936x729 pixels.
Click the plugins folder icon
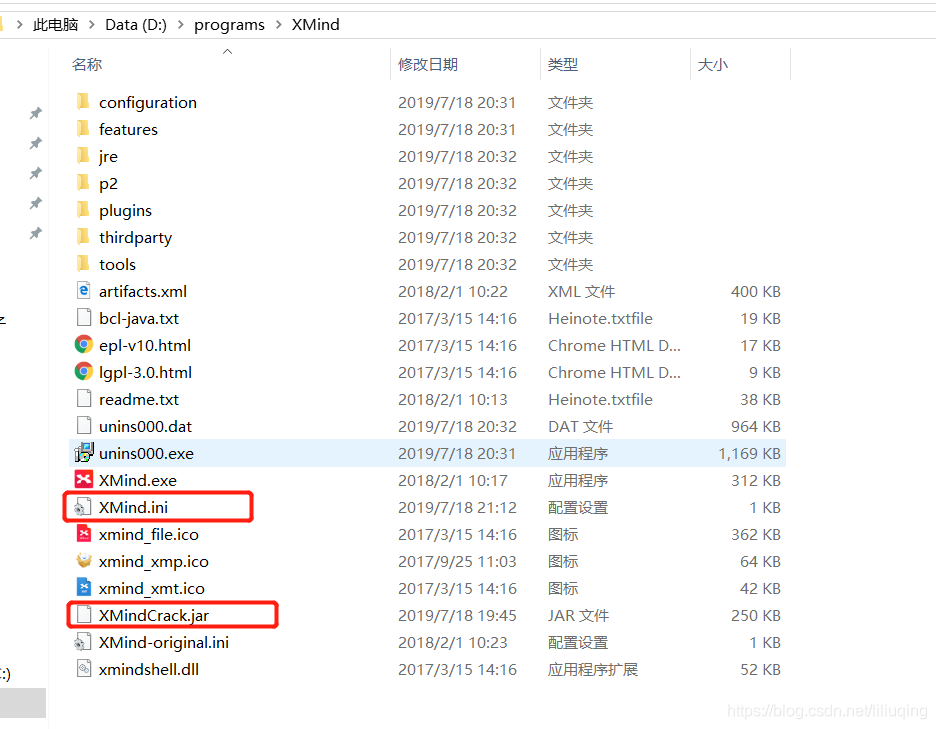(84, 210)
